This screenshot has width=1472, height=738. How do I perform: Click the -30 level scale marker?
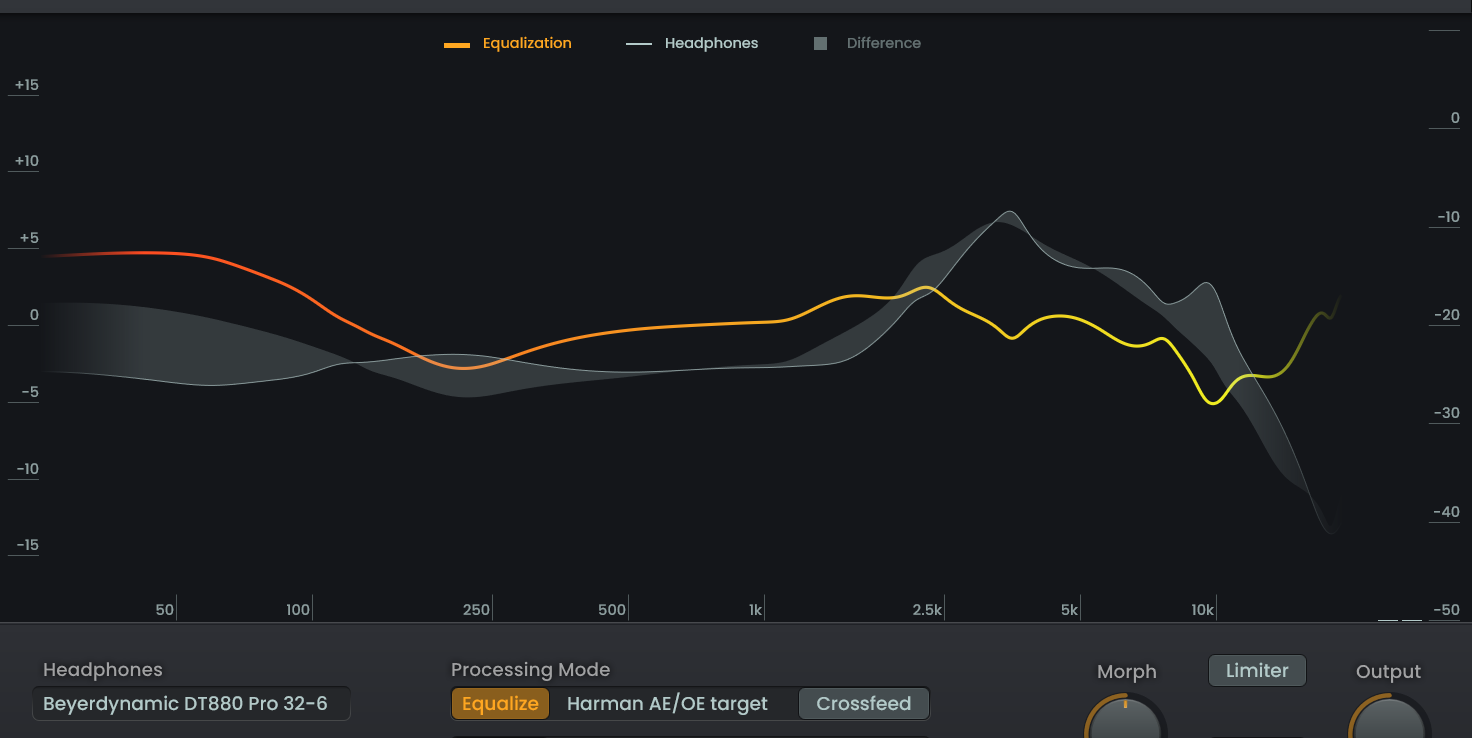(1446, 413)
